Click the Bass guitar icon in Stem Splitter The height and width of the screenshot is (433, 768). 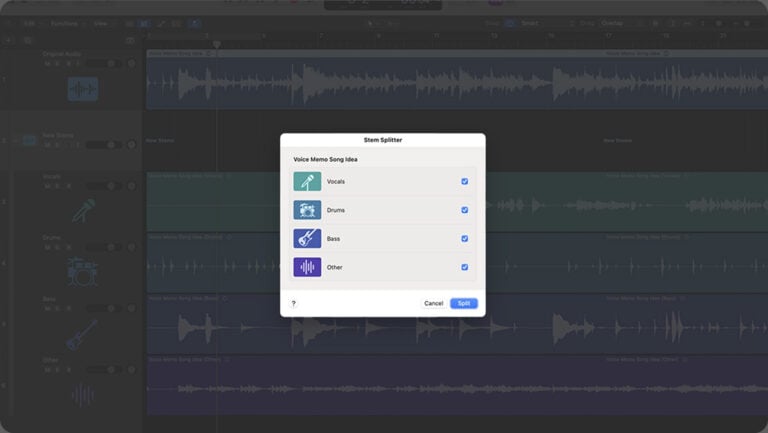(307, 239)
